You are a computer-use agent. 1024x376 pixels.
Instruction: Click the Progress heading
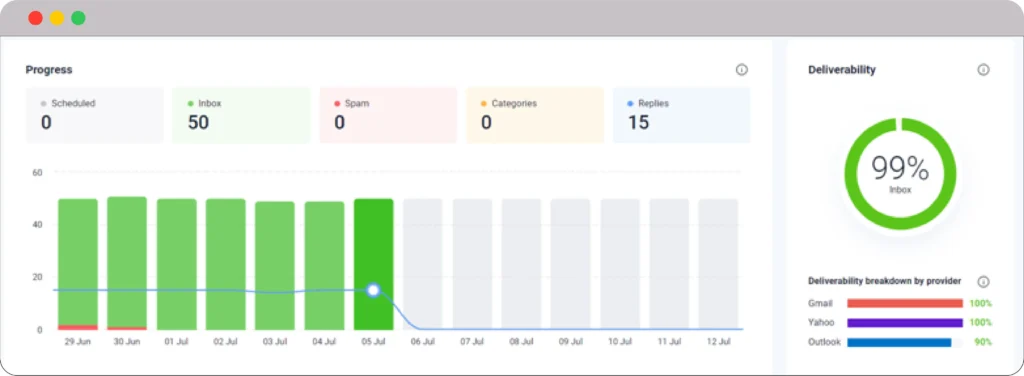tap(49, 70)
